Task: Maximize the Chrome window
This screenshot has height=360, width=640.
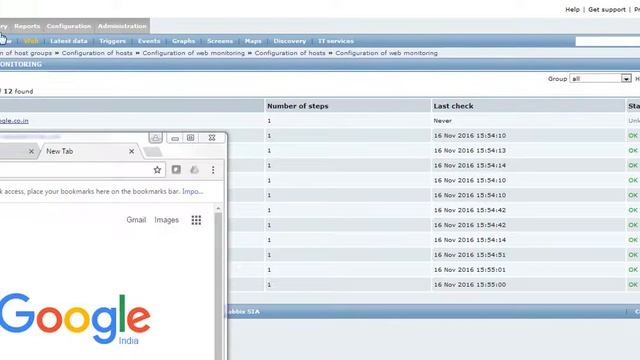Action: (191, 138)
